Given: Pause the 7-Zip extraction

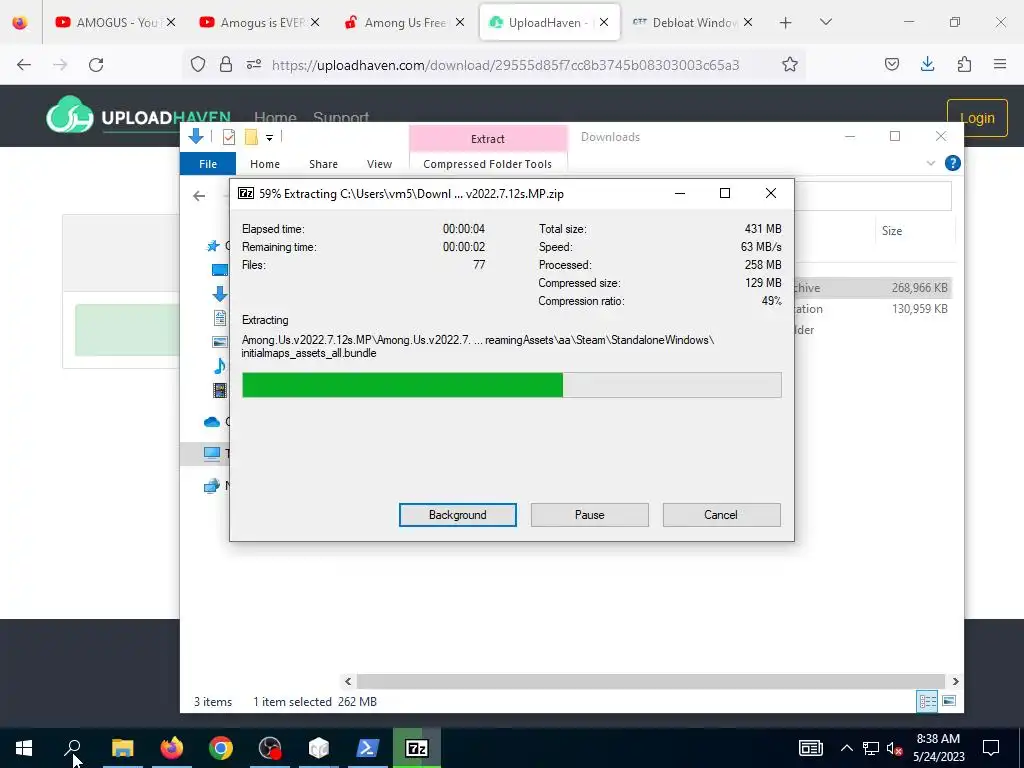Looking at the screenshot, I should [589, 515].
